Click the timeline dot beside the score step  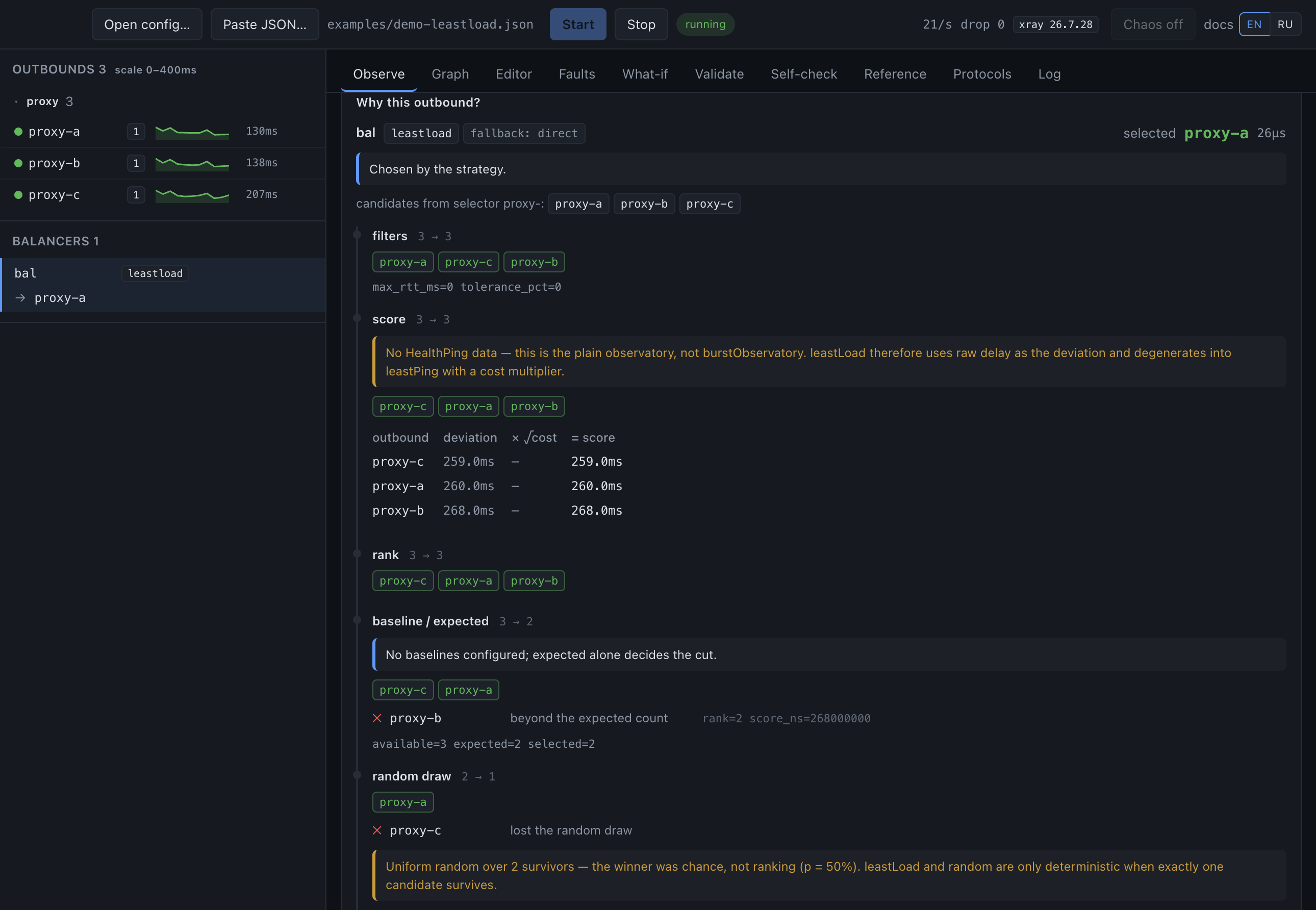(358, 318)
